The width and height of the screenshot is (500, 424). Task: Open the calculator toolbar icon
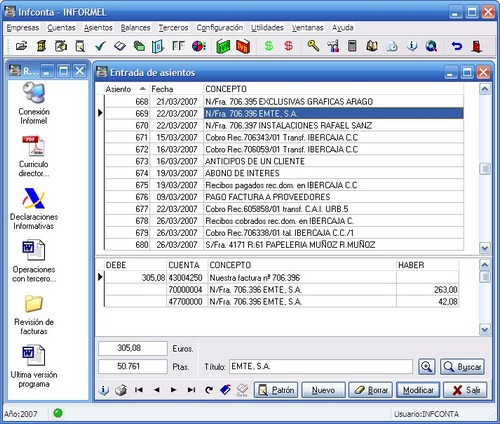click(352, 46)
